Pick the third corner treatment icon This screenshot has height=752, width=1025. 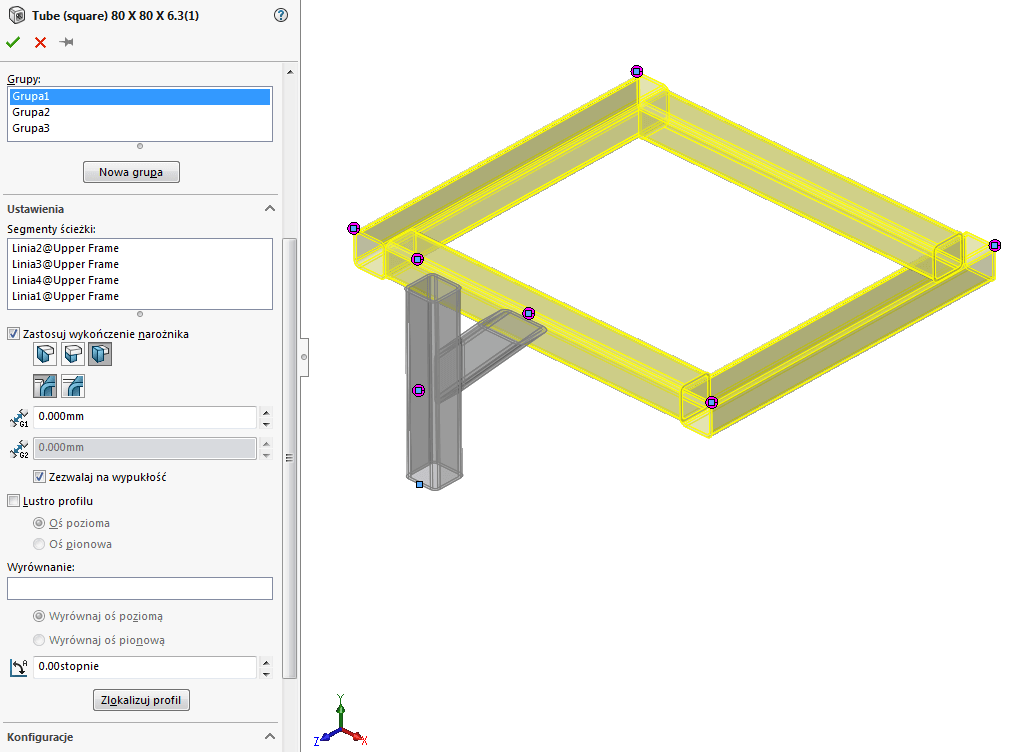(x=100, y=354)
